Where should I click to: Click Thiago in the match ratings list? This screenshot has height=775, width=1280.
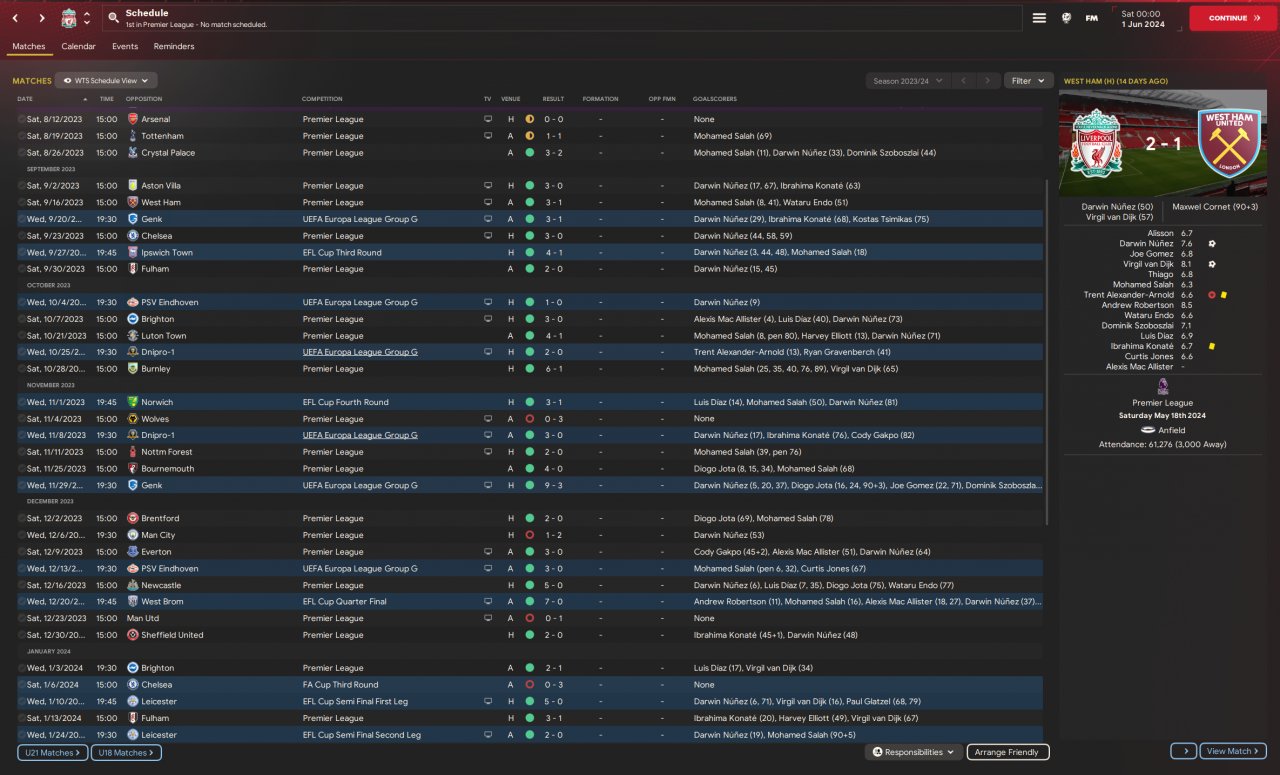point(1161,274)
